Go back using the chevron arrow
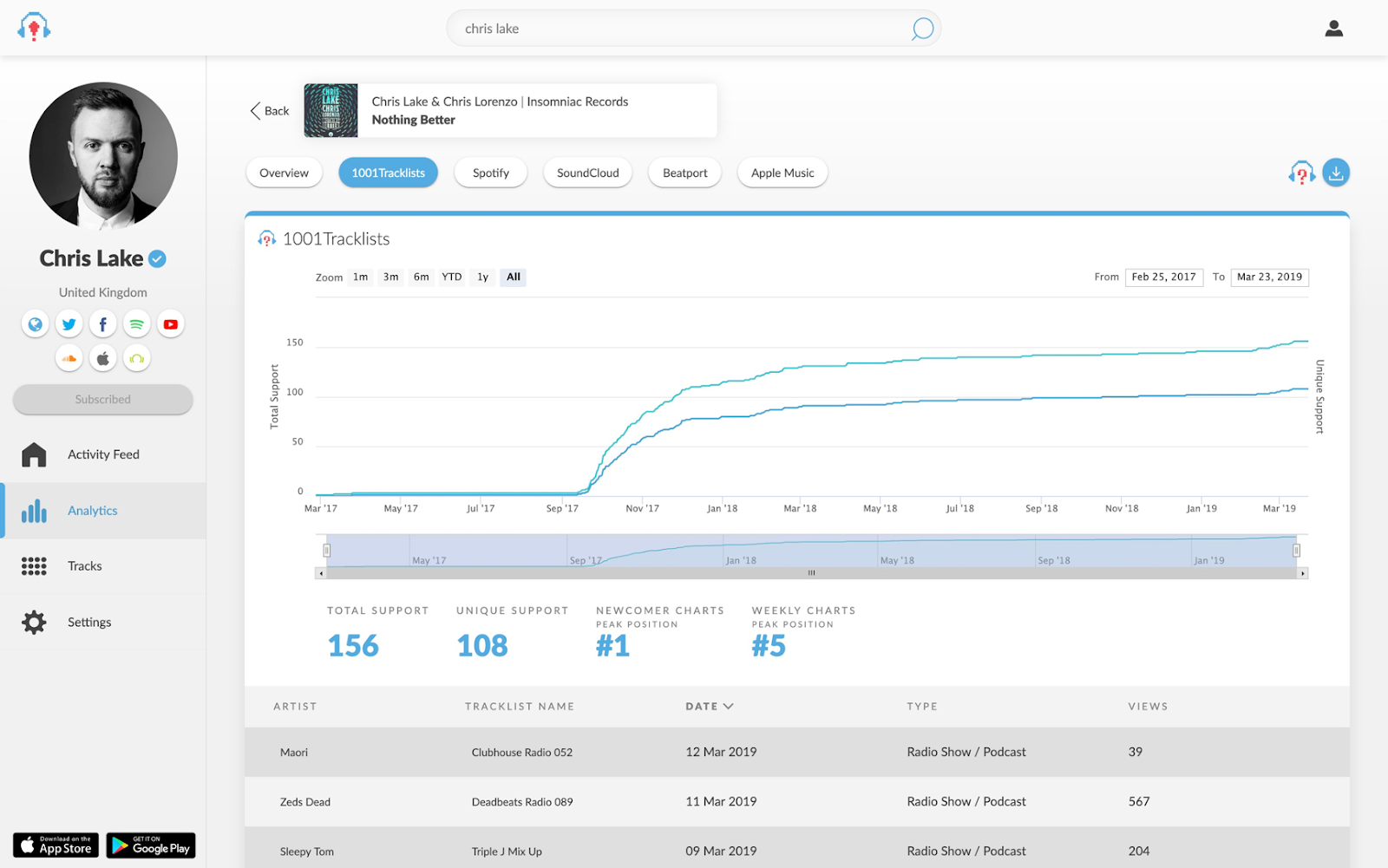 tap(255, 111)
